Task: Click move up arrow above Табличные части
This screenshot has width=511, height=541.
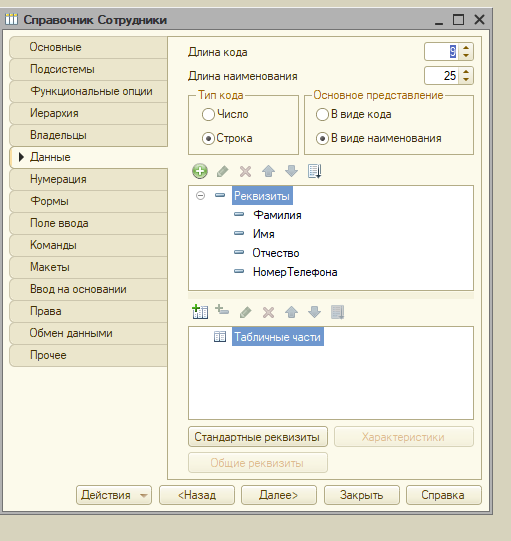Action: pyautogui.click(x=292, y=312)
